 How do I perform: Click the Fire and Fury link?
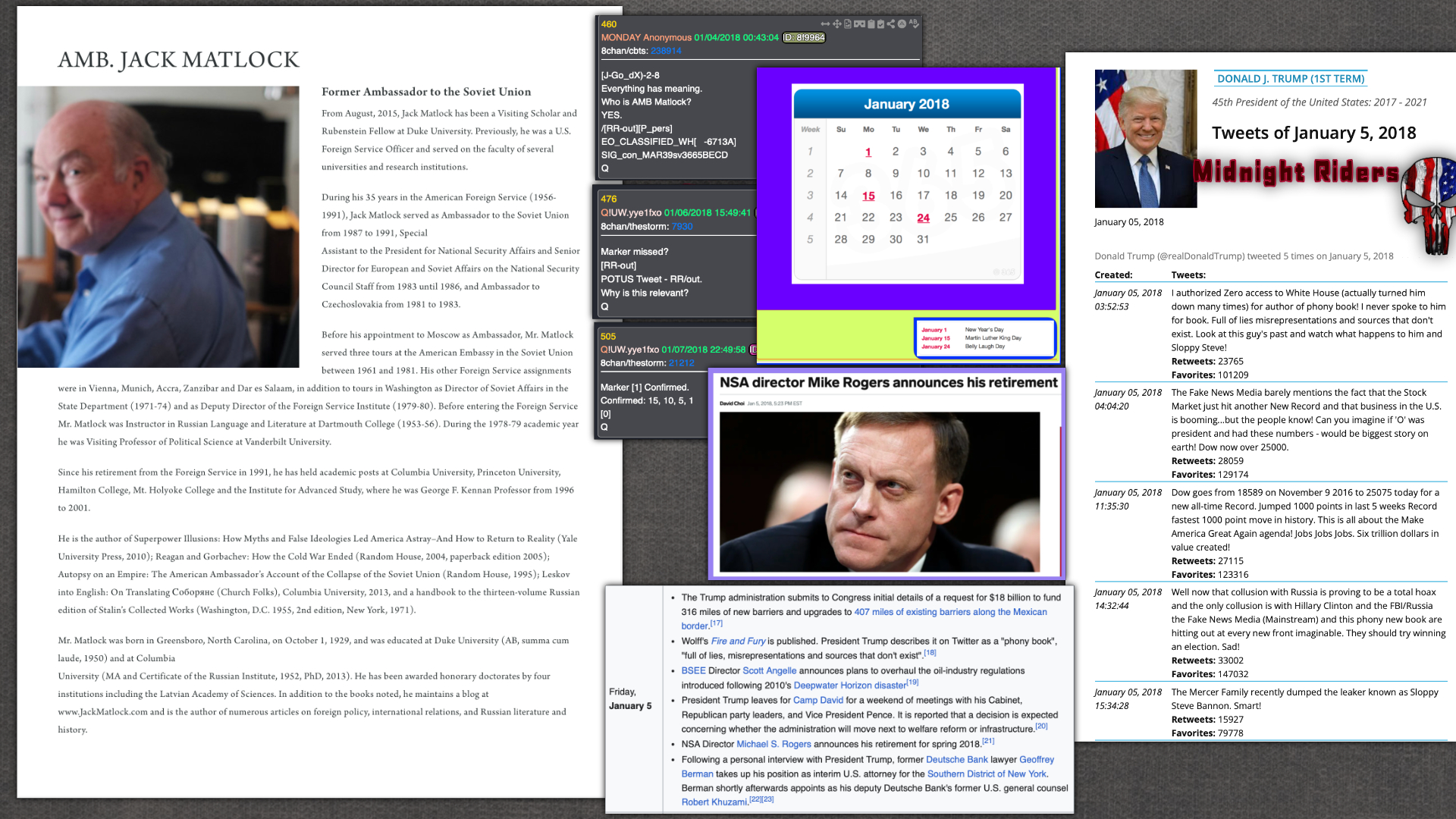click(x=738, y=641)
